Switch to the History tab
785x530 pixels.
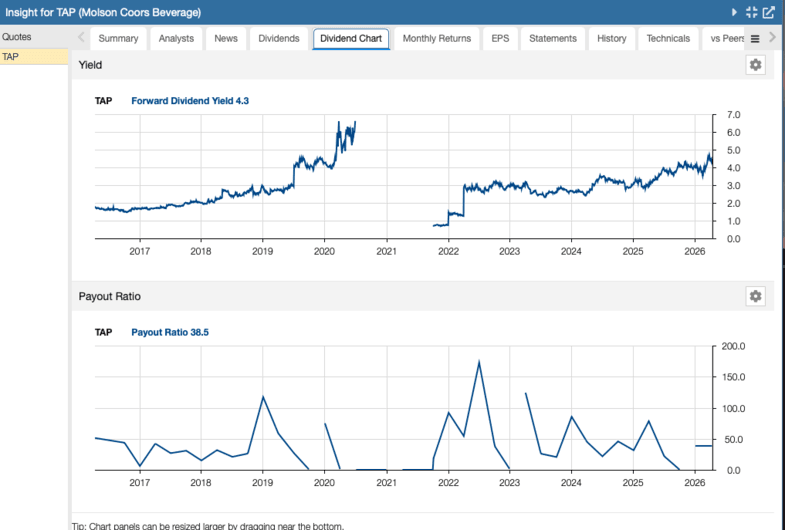coord(611,39)
